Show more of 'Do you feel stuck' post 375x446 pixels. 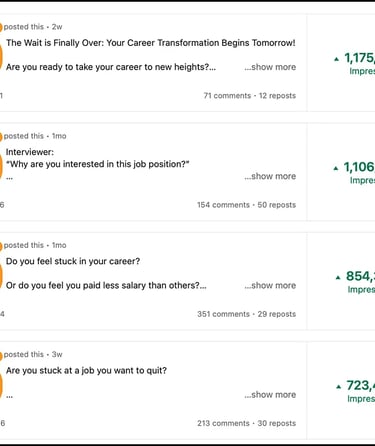coord(270,285)
